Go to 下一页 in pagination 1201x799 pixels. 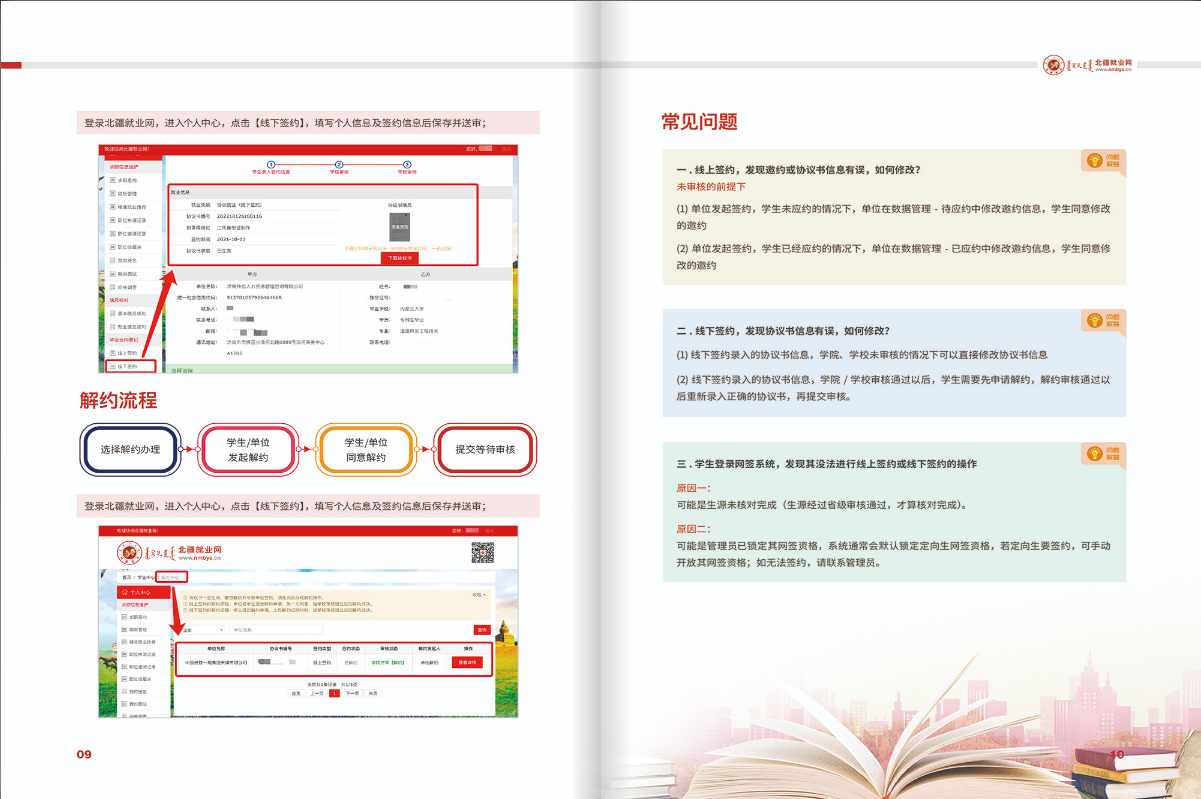[352, 692]
